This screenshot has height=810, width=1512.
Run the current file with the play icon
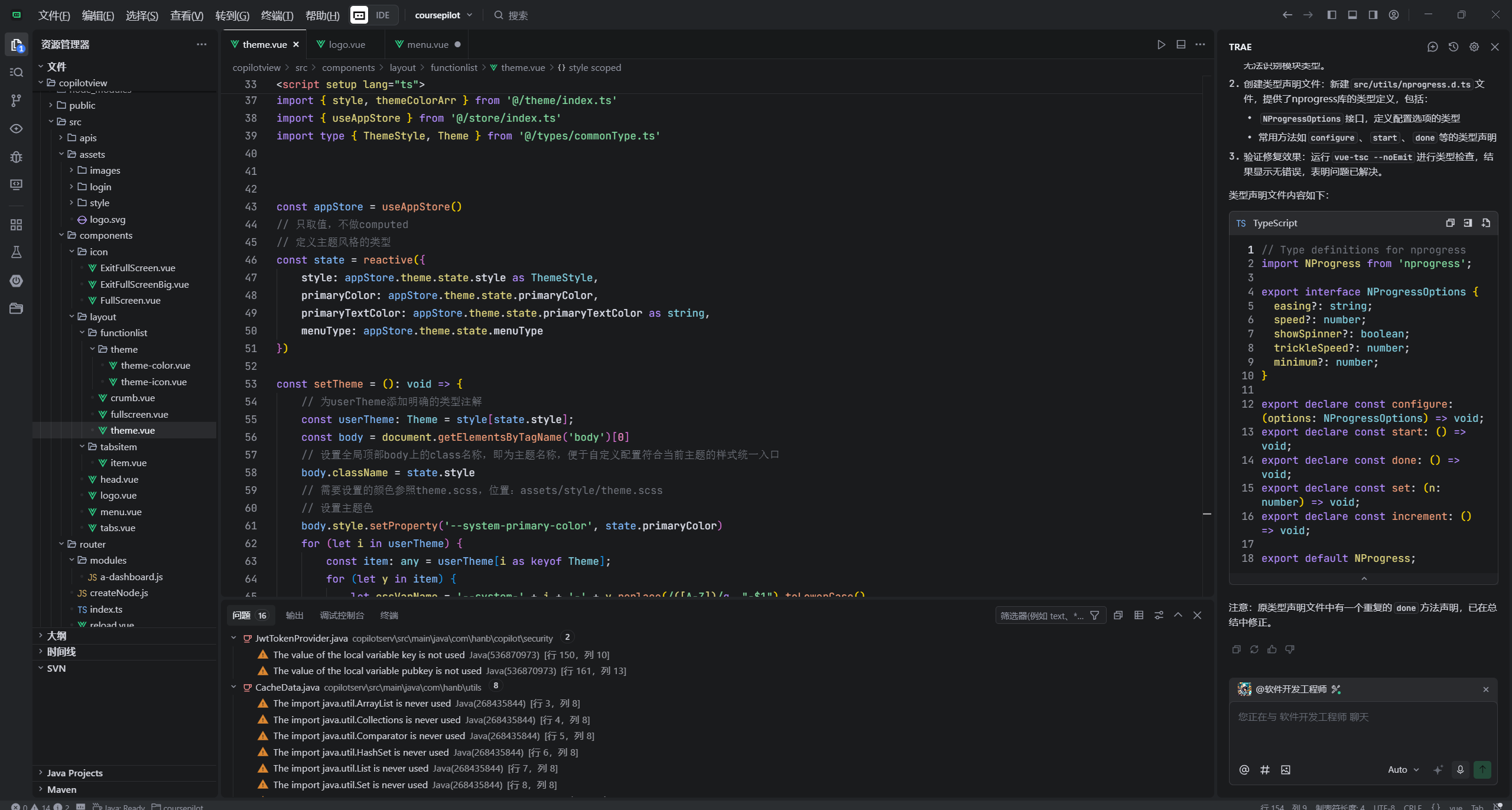[x=1161, y=44]
